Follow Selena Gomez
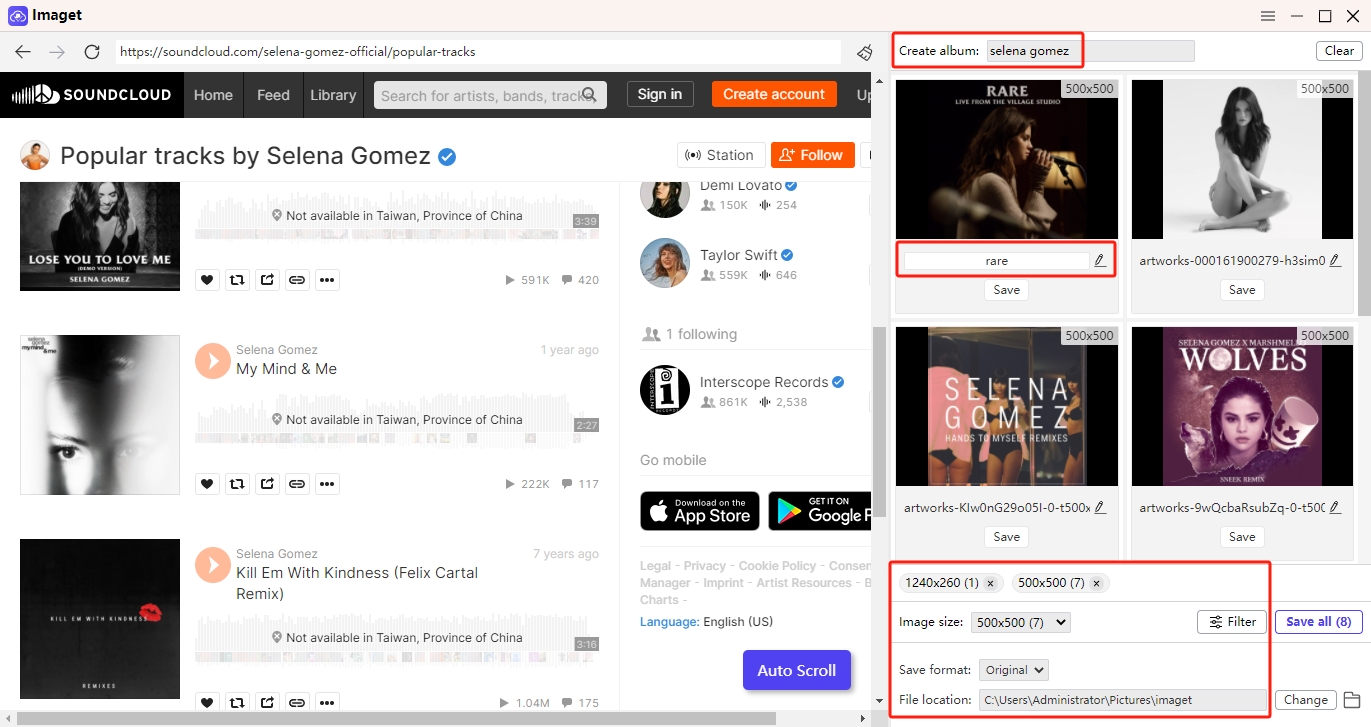 point(812,155)
